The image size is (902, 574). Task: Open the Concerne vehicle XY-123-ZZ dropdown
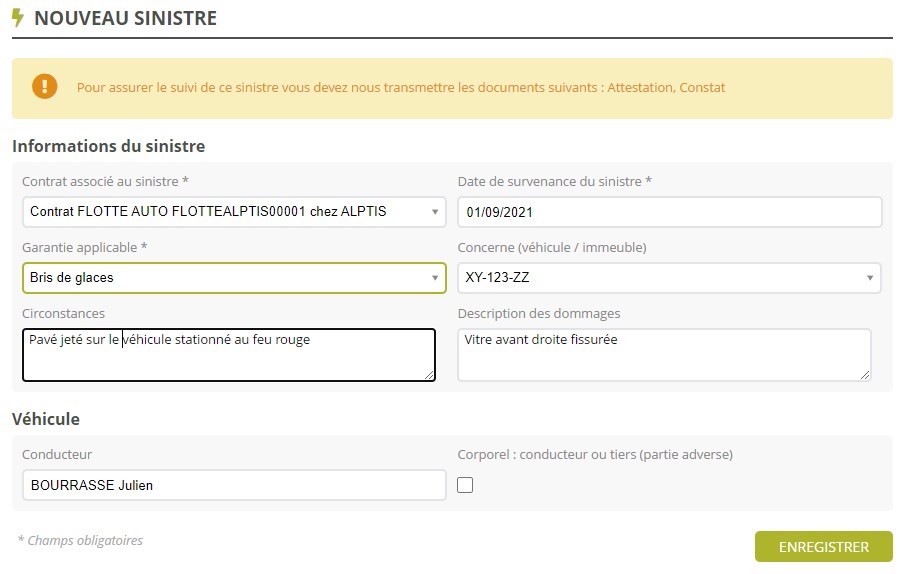click(669, 278)
